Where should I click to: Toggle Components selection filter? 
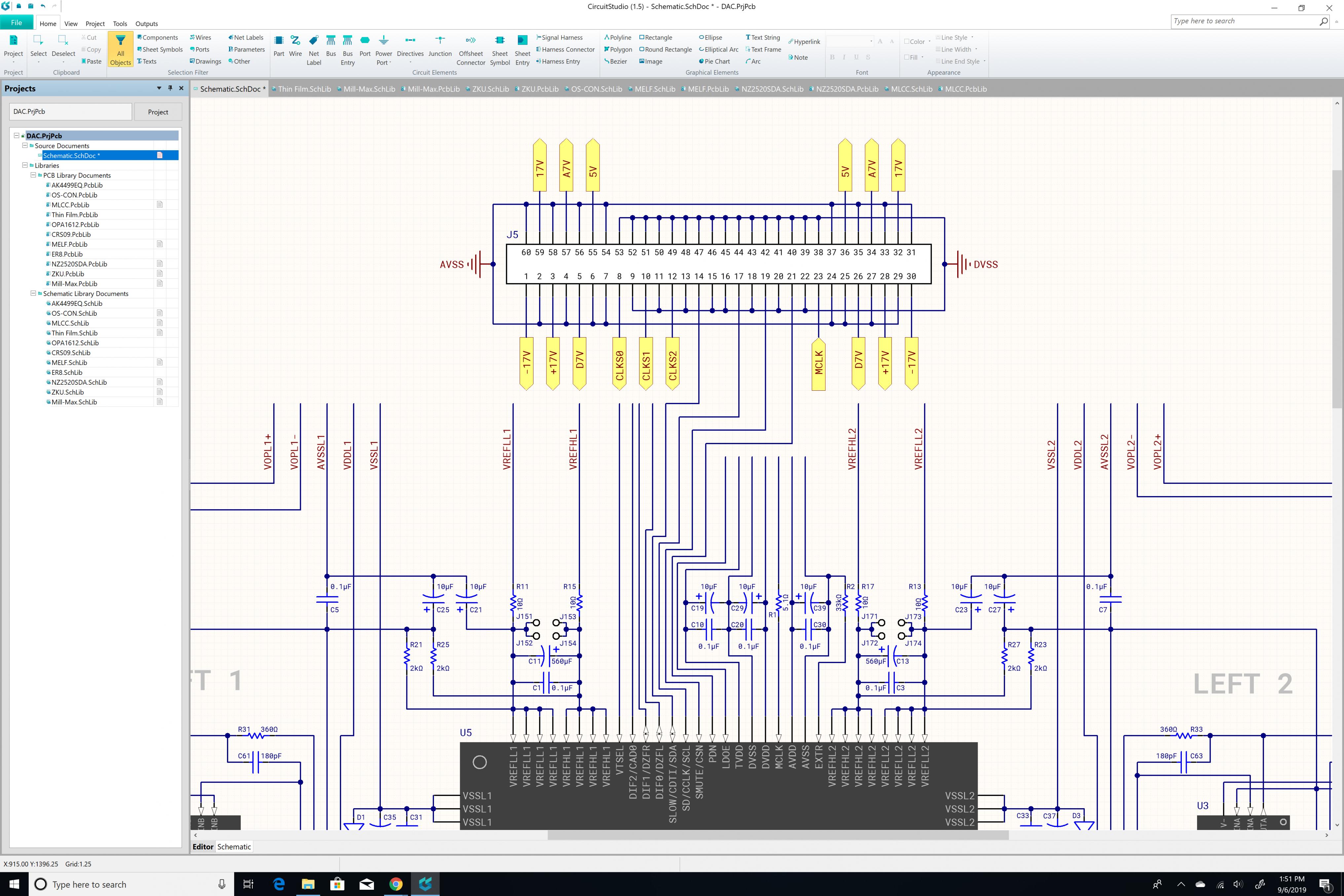(158, 38)
